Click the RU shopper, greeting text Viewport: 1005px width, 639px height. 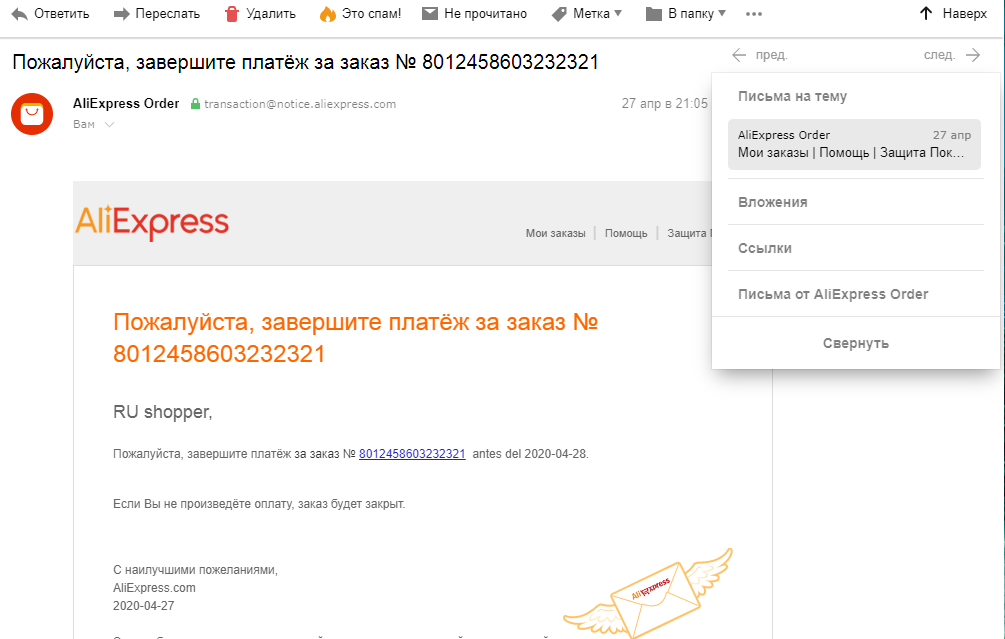click(x=163, y=411)
